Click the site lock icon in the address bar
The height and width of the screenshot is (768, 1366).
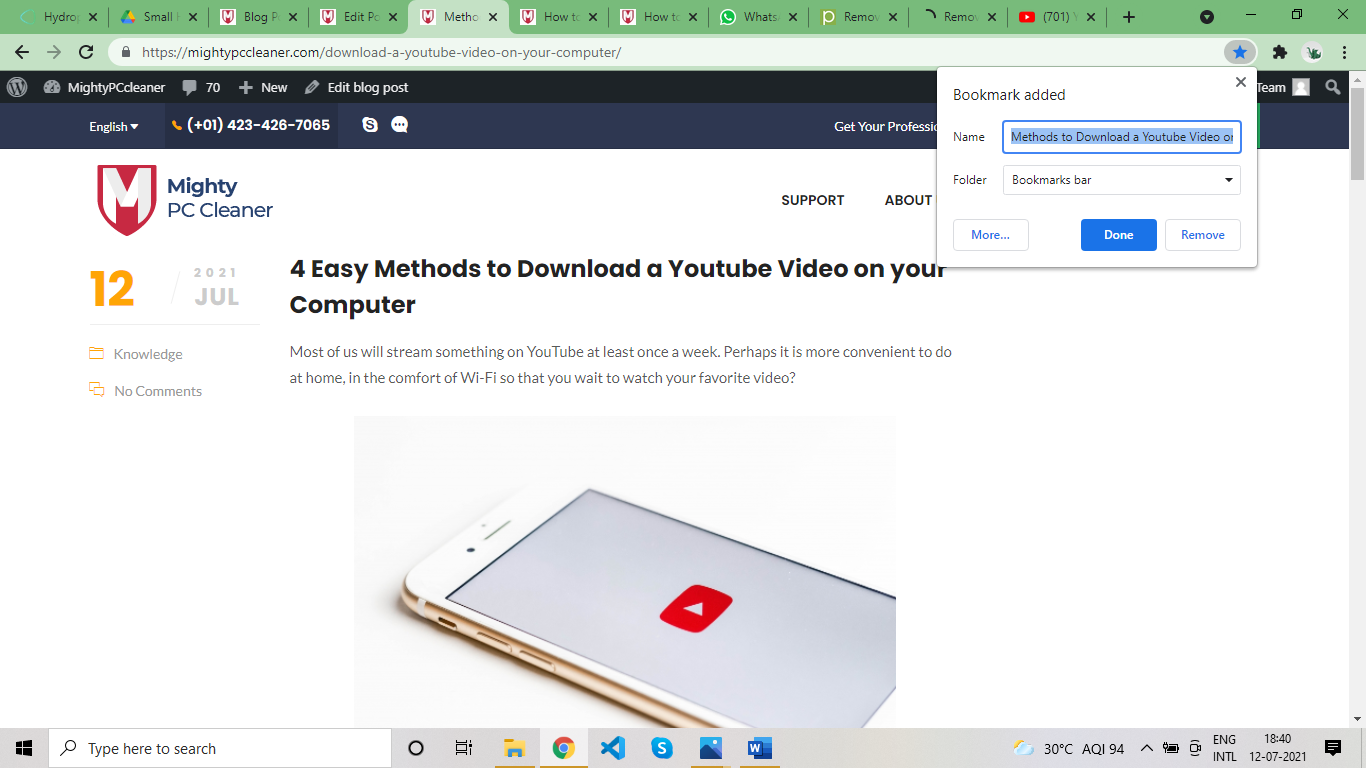click(126, 52)
